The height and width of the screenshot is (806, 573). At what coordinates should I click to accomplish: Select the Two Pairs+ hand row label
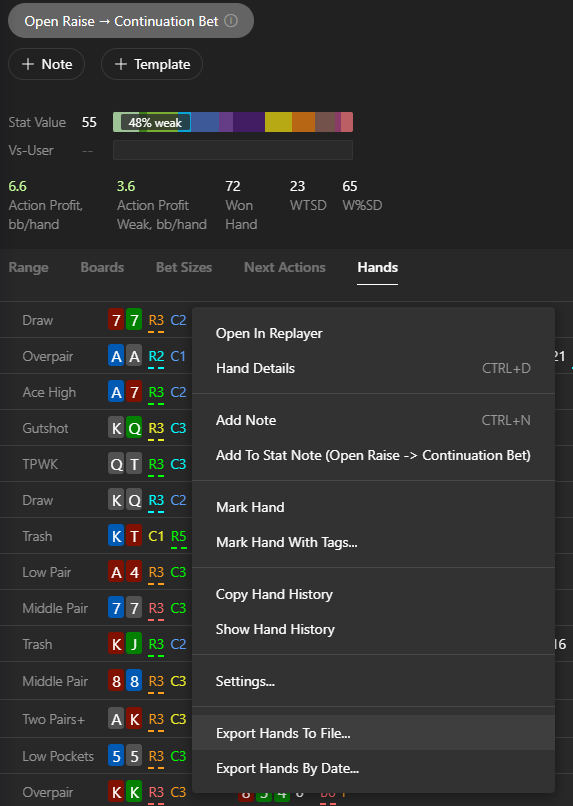point(53,719)
